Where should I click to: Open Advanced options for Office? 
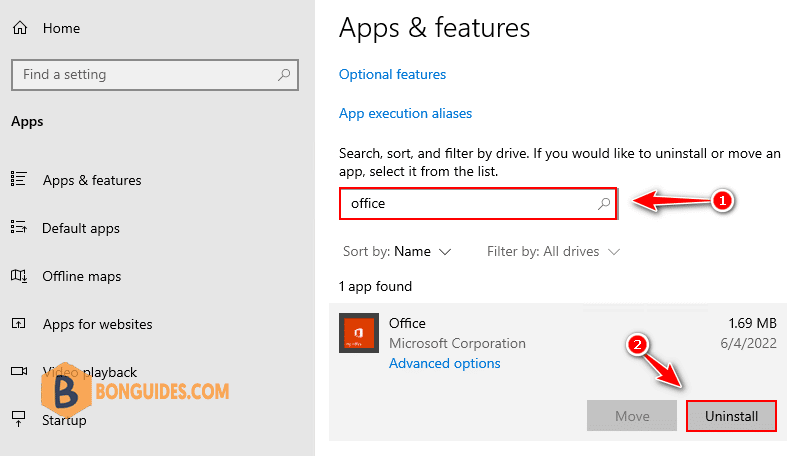pos(445,363)
